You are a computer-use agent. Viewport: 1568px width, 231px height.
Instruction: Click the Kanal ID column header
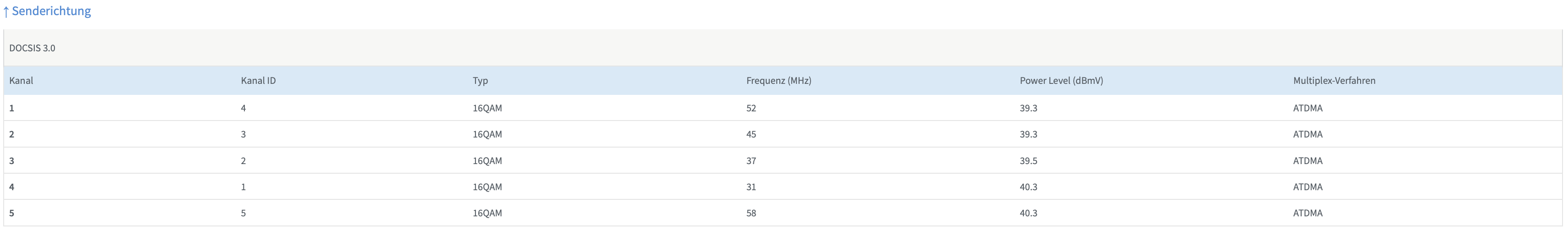(x=258, y=81)
